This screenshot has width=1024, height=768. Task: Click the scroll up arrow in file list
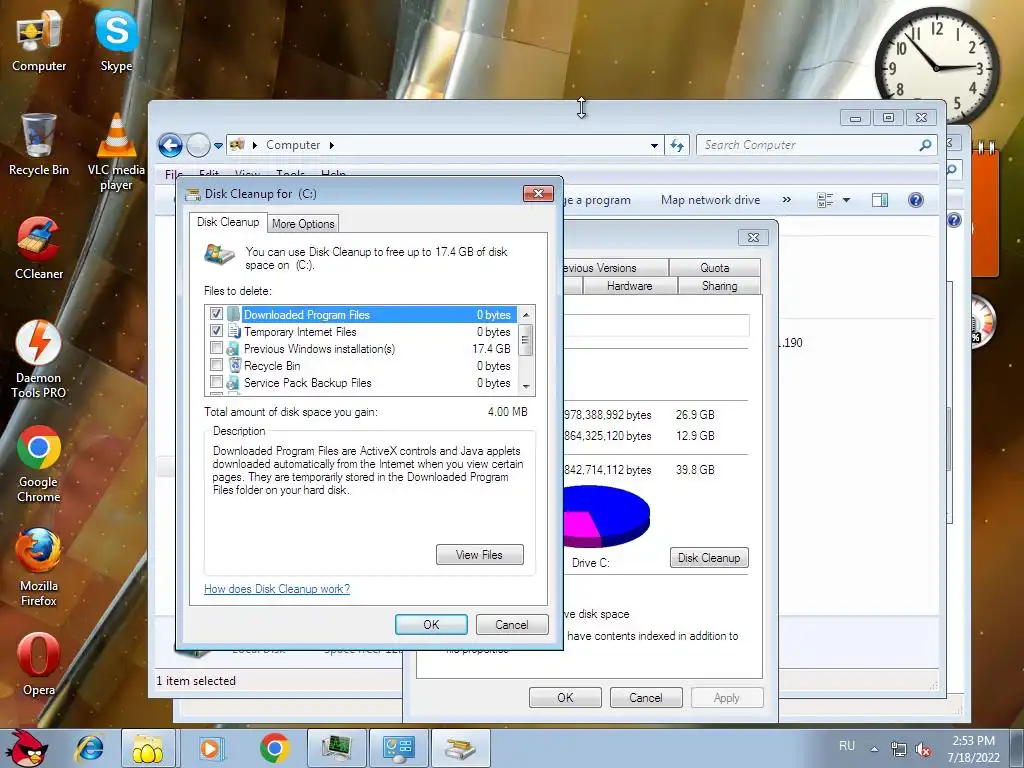(526, 315)
